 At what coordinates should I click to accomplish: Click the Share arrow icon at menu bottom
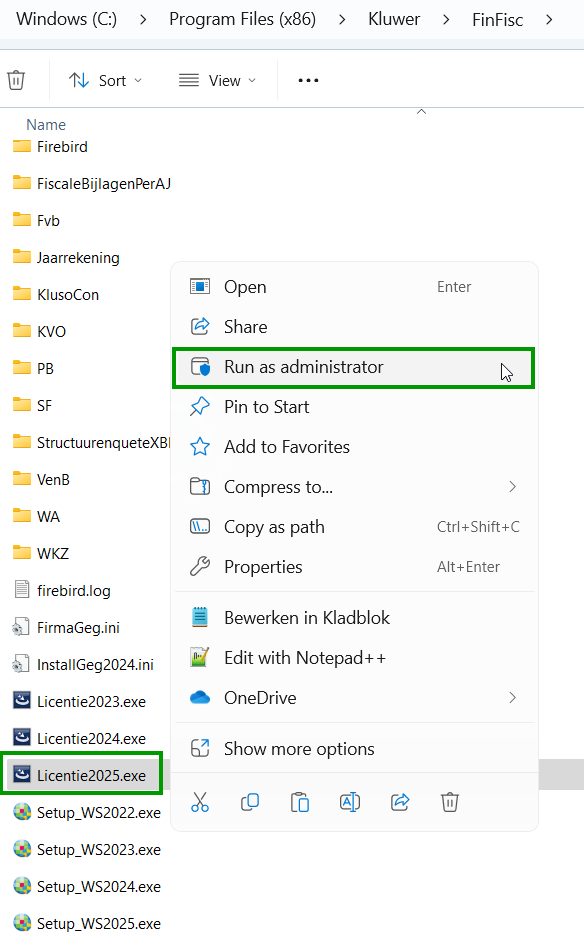[x=400, y=802]
